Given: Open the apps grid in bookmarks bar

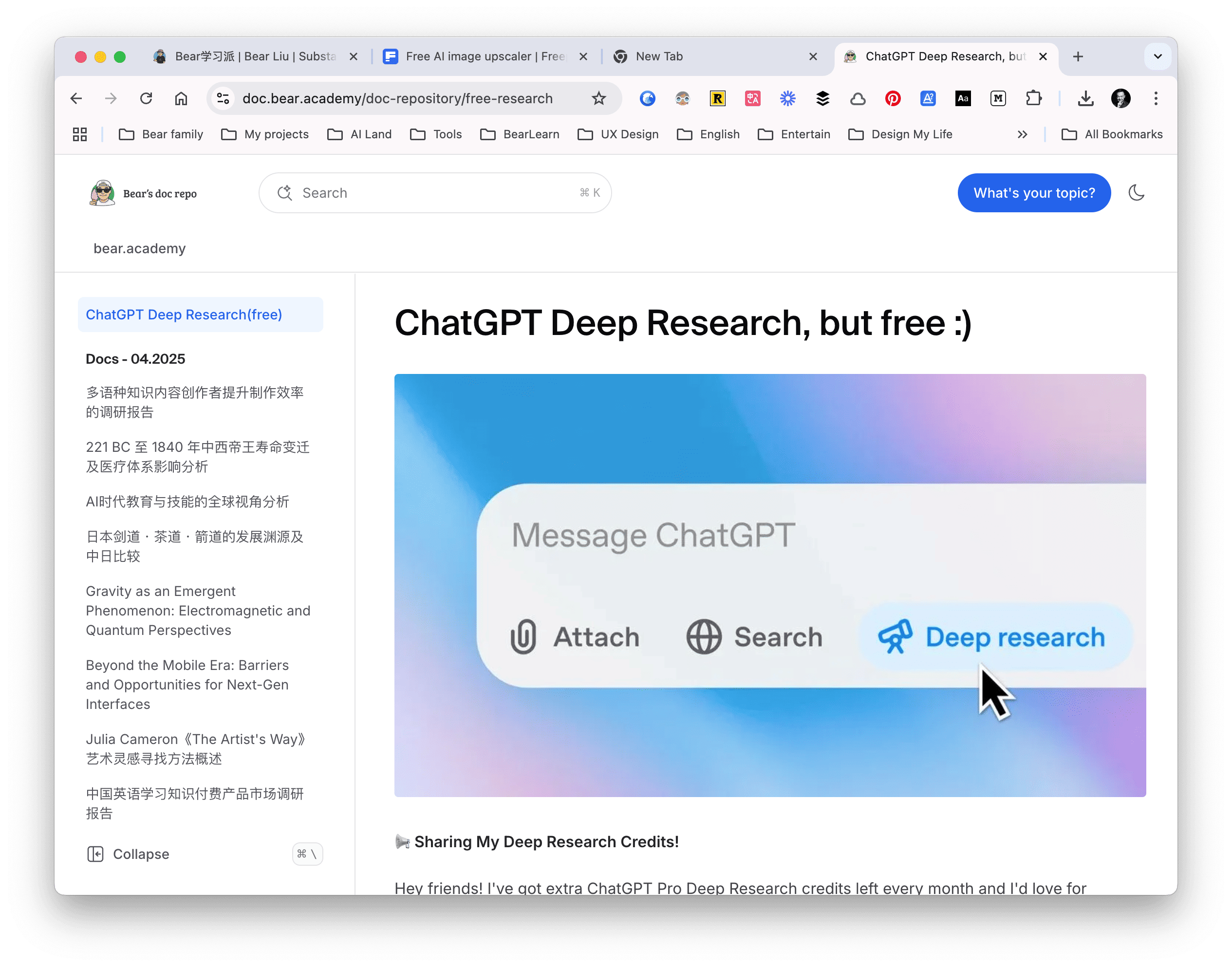Looking at the screenshot, I should click(x=80, y=134).
